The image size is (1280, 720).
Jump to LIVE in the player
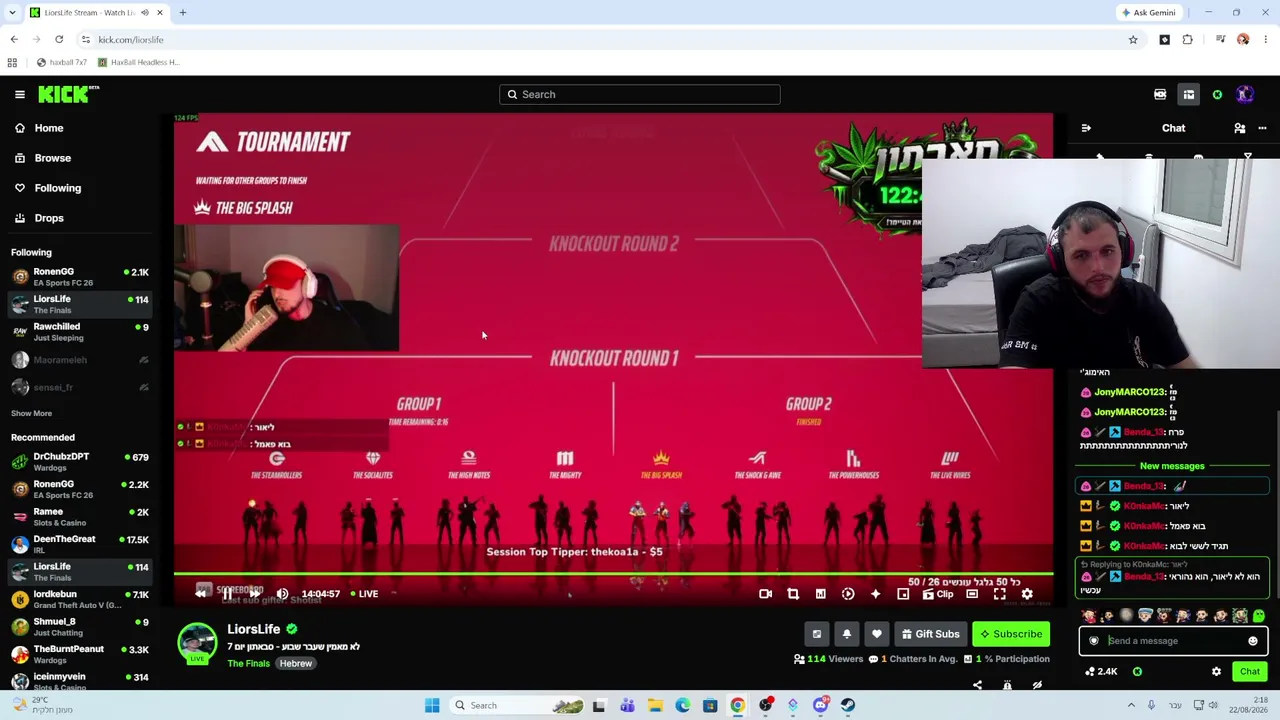click(364, 594)
